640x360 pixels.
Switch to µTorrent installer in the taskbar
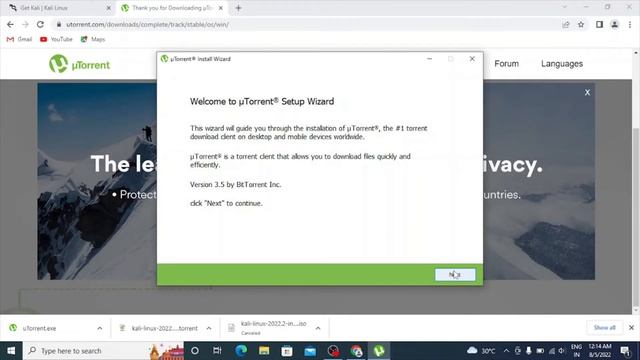[x=379, y=351]
